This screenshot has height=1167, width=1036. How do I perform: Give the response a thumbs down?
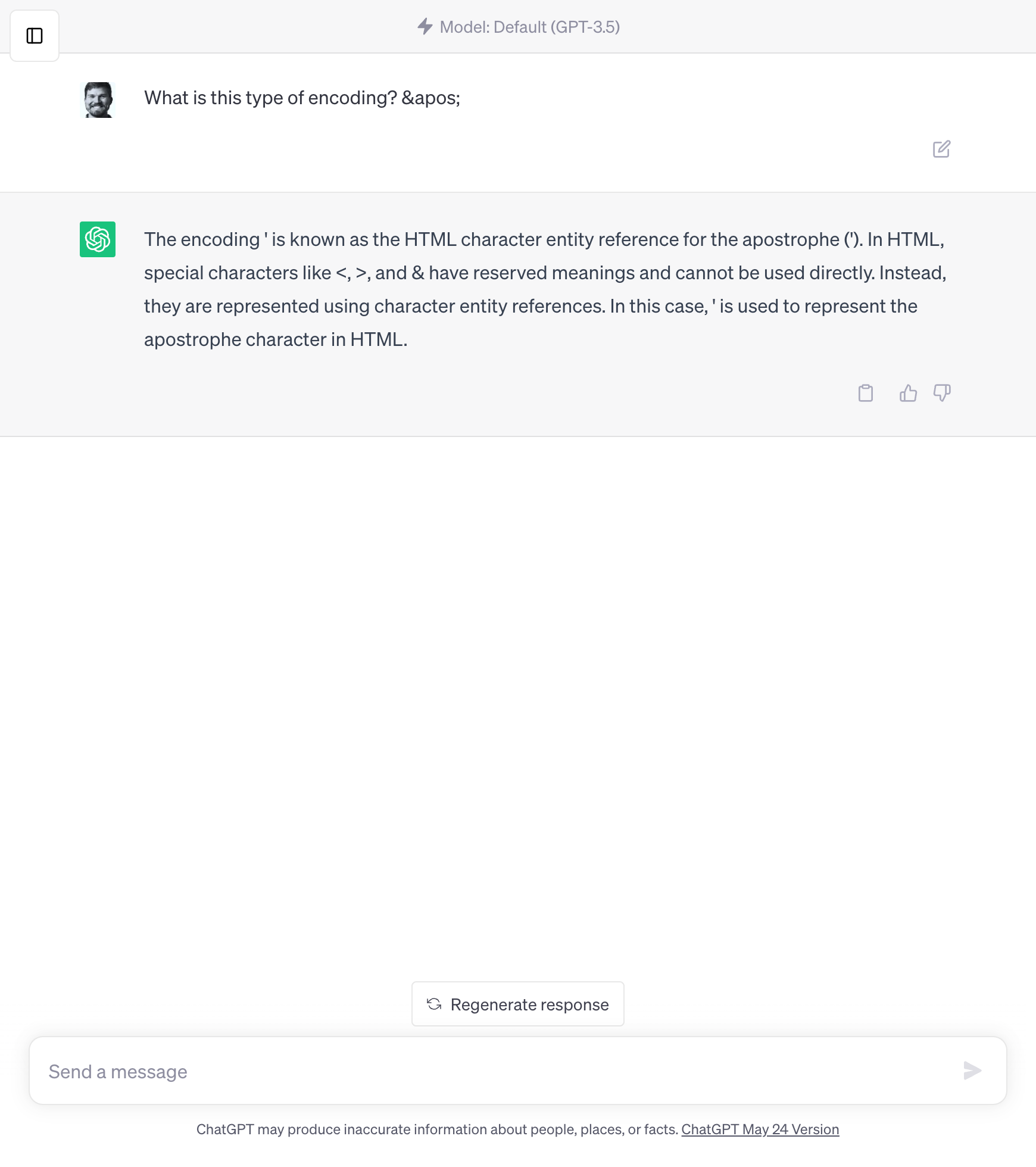[x=942, y=393]
